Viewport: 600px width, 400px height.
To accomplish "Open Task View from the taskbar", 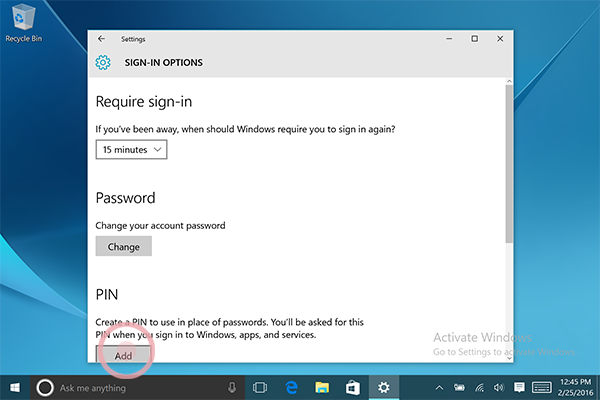I will tap(260, 388).
